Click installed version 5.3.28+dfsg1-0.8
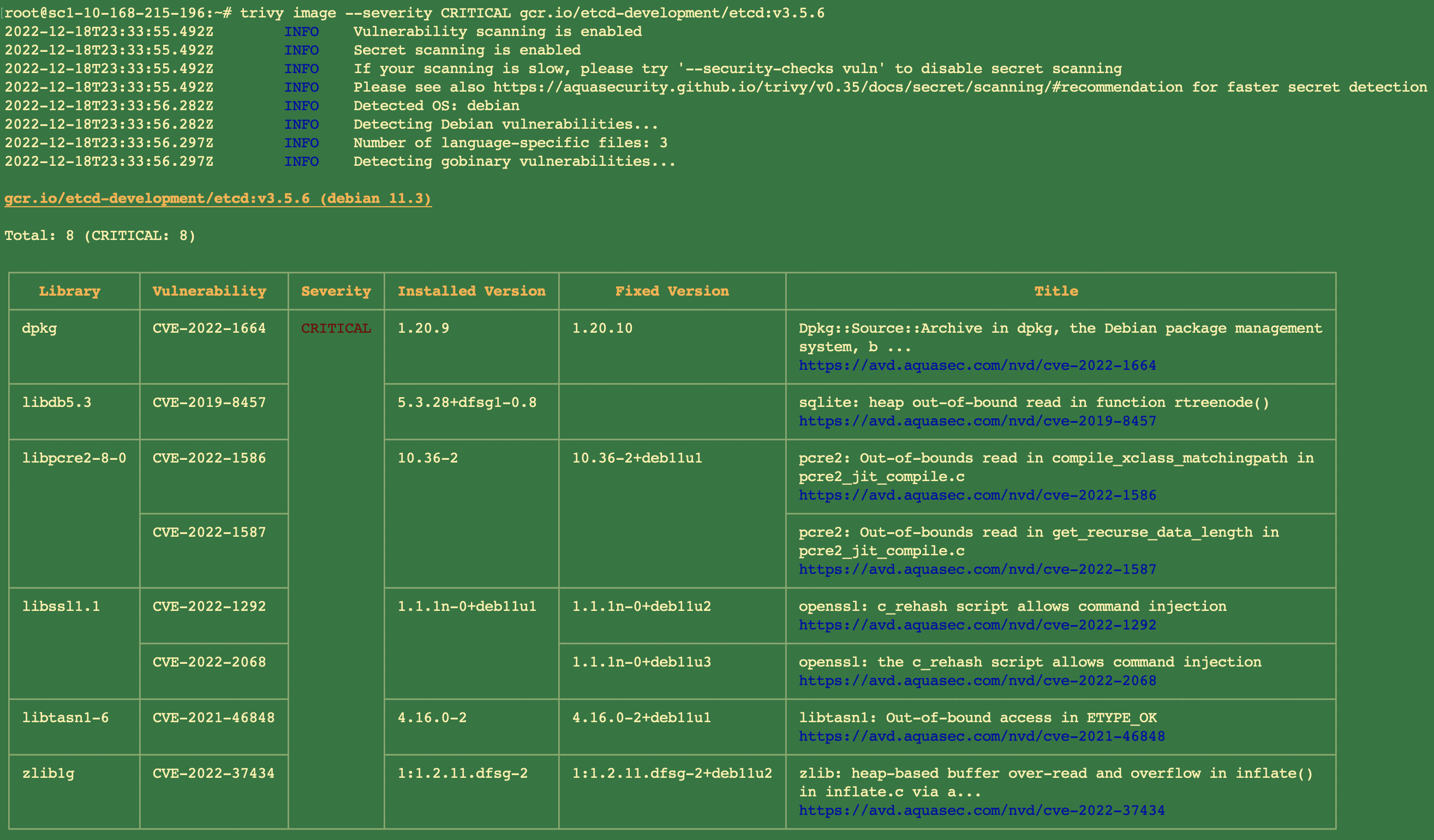Screen dimensions: 1434x840 [467, 403]
